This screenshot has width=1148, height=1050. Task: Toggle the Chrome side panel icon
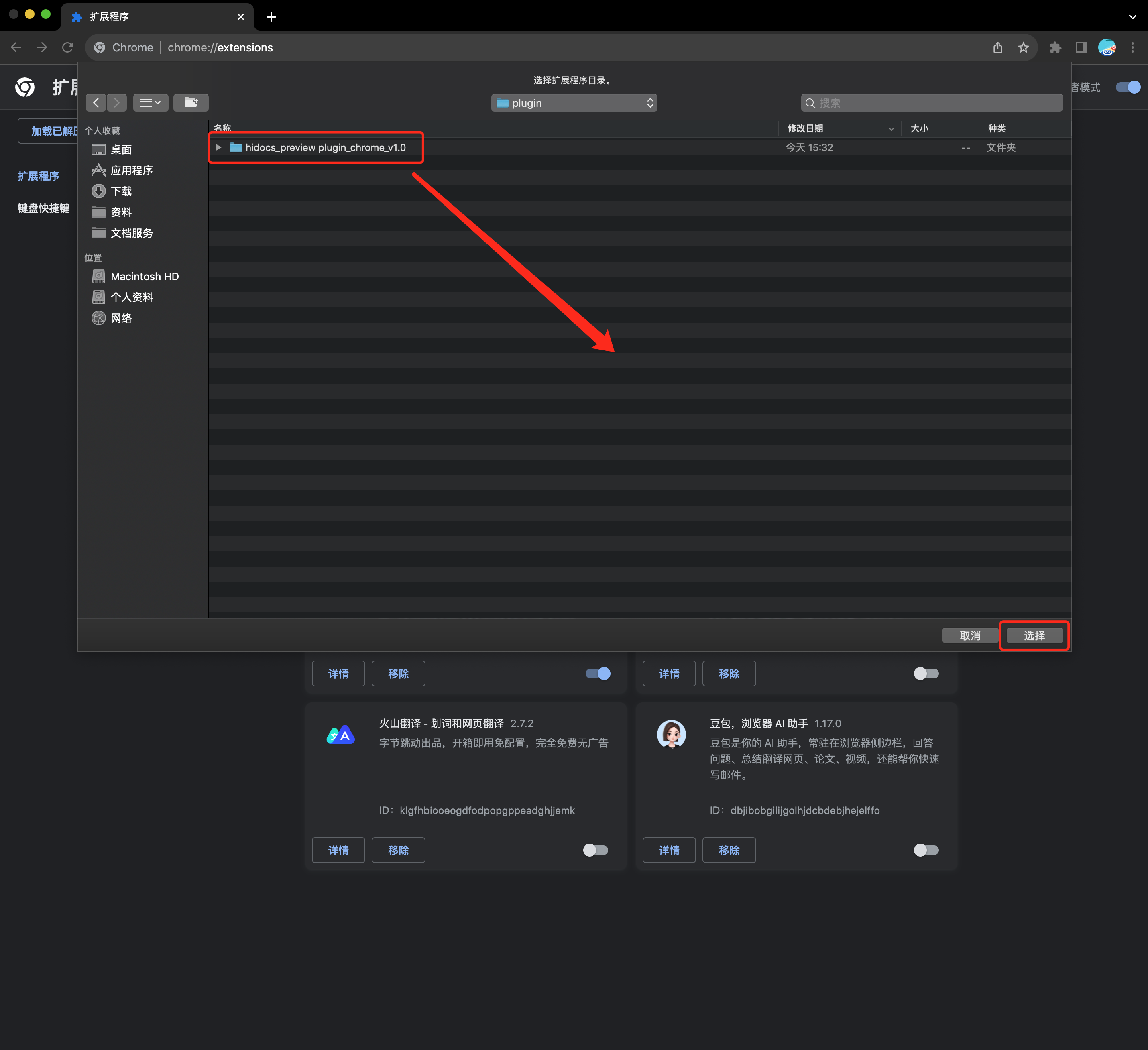[1081, 47]
